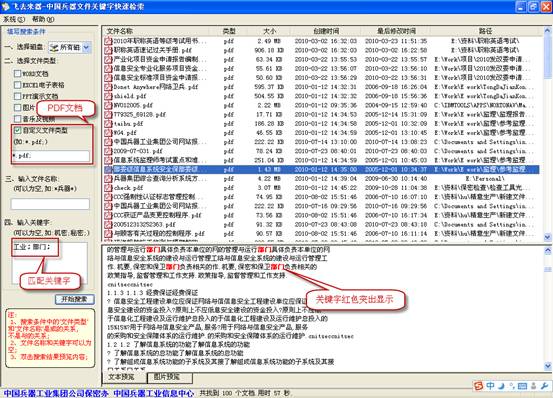The image size is (553, 398).
Task: Toggle the 中 Chinese input mode icon
Action: coord(490,386)
